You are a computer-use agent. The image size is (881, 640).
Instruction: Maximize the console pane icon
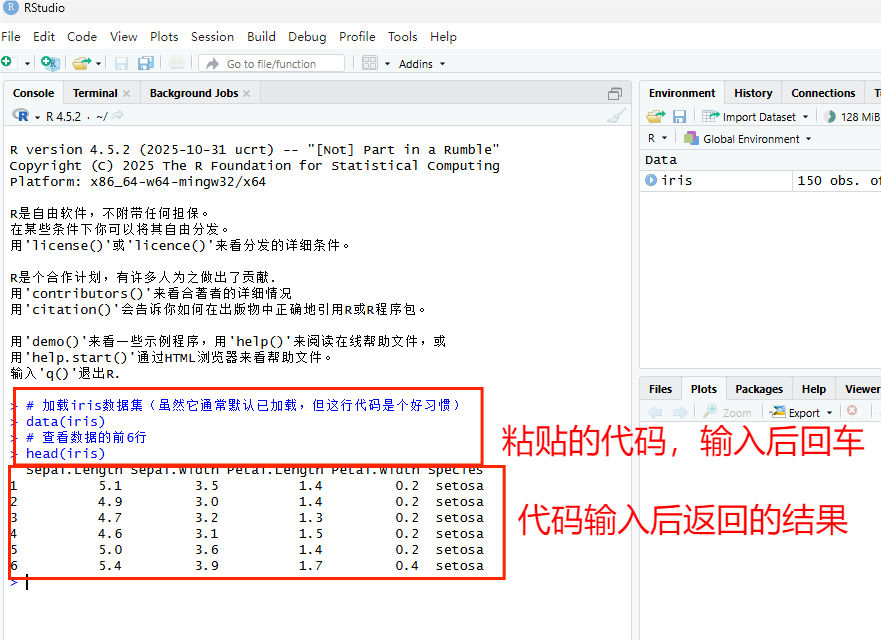pos(615,94)
